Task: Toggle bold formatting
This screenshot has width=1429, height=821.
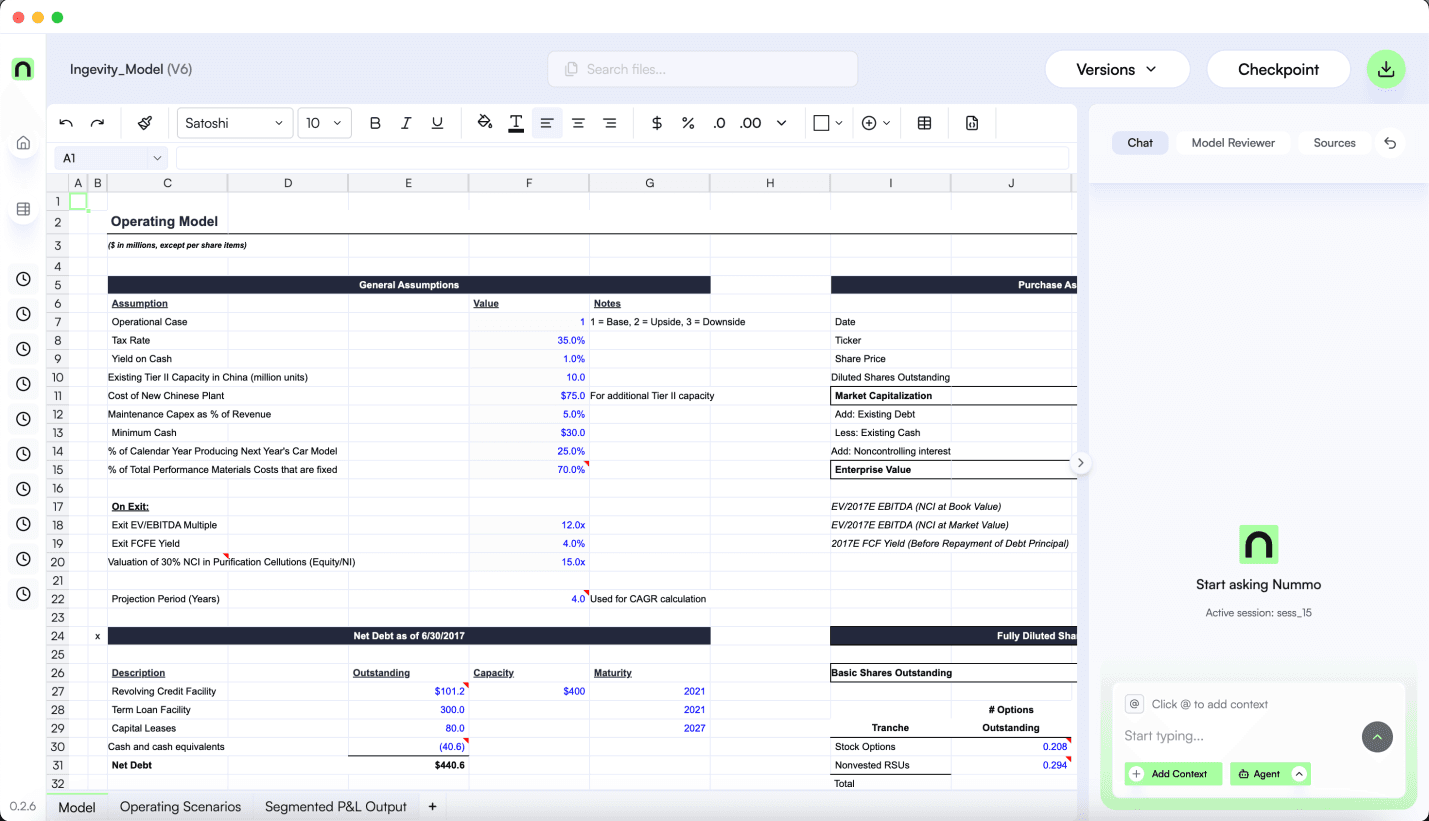Action: pos(375,122)
